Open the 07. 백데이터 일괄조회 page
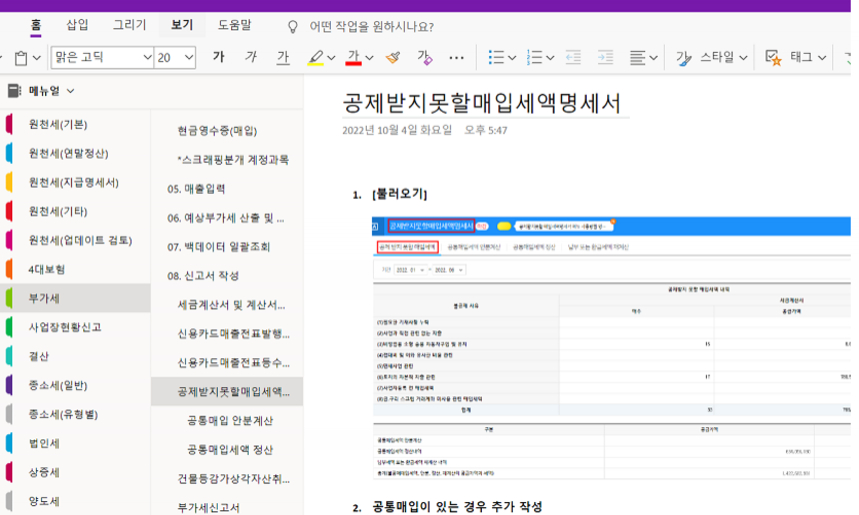This screenshot has width=859, height=515. pyautogui.click(x=227, y=247)
